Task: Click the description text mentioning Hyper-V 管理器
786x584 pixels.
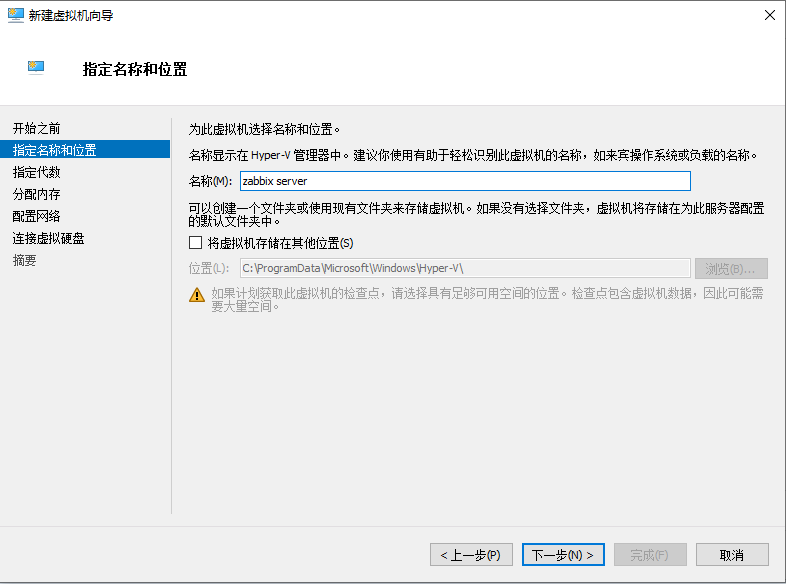Action: (473, 155)
